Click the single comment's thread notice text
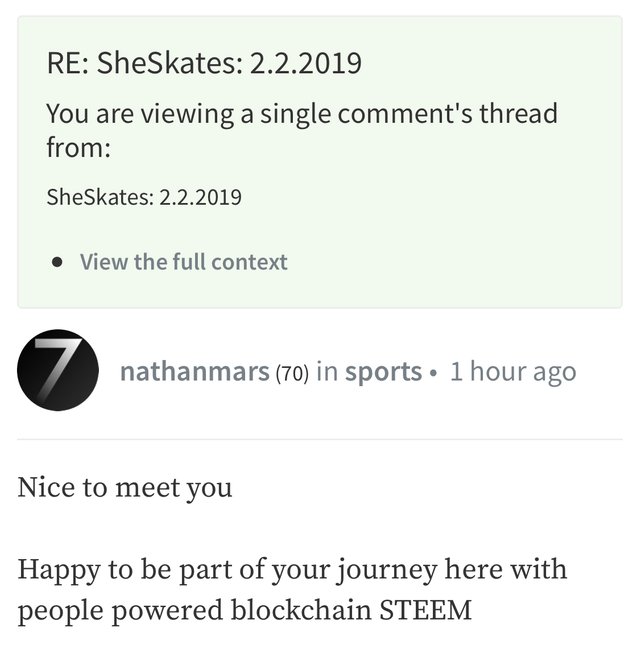Viewport: 640px width, 649px height. [x=302, y=130]
